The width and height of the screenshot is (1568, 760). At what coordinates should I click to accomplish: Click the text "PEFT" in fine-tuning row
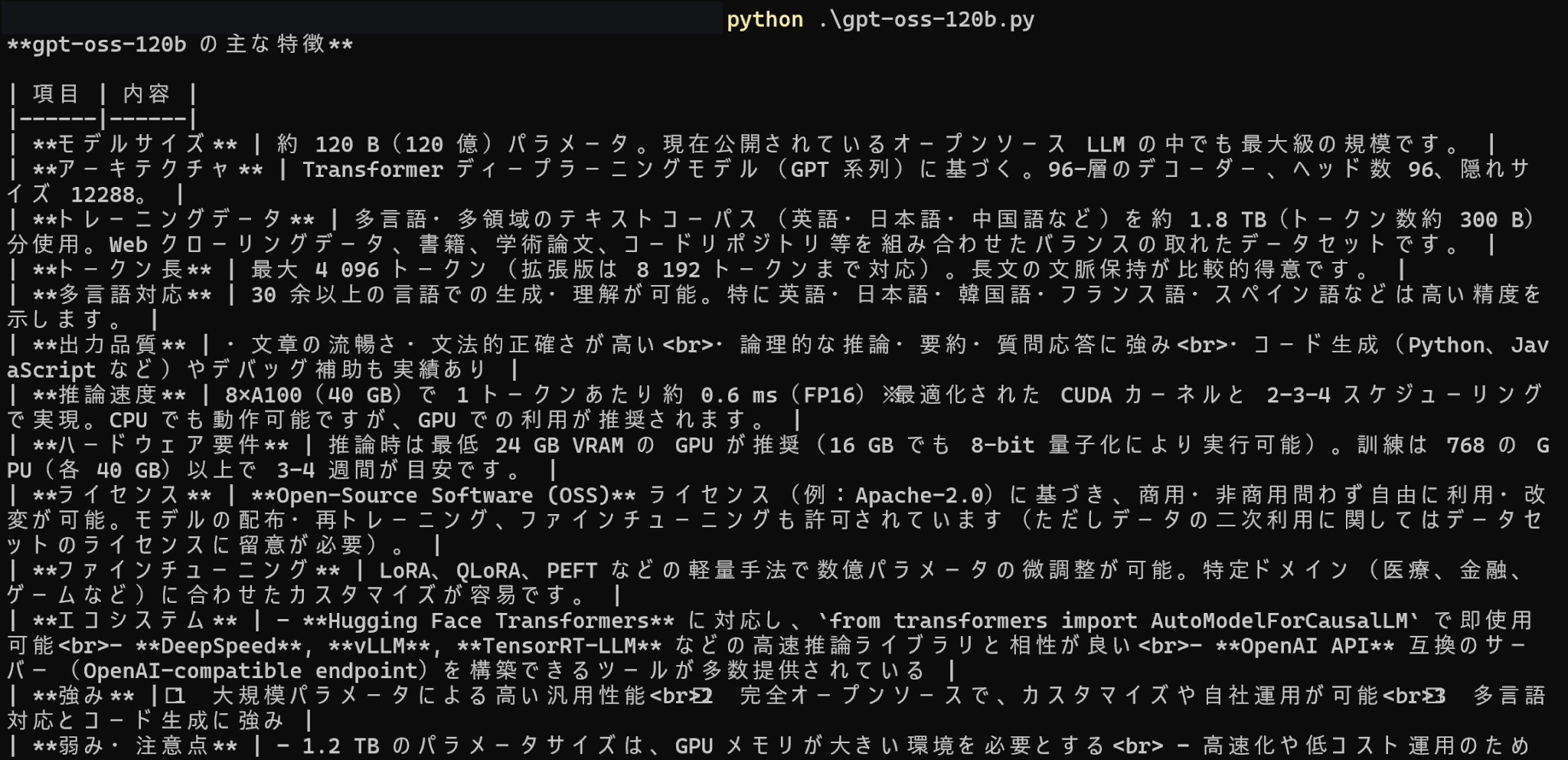(x=571, y=571)
